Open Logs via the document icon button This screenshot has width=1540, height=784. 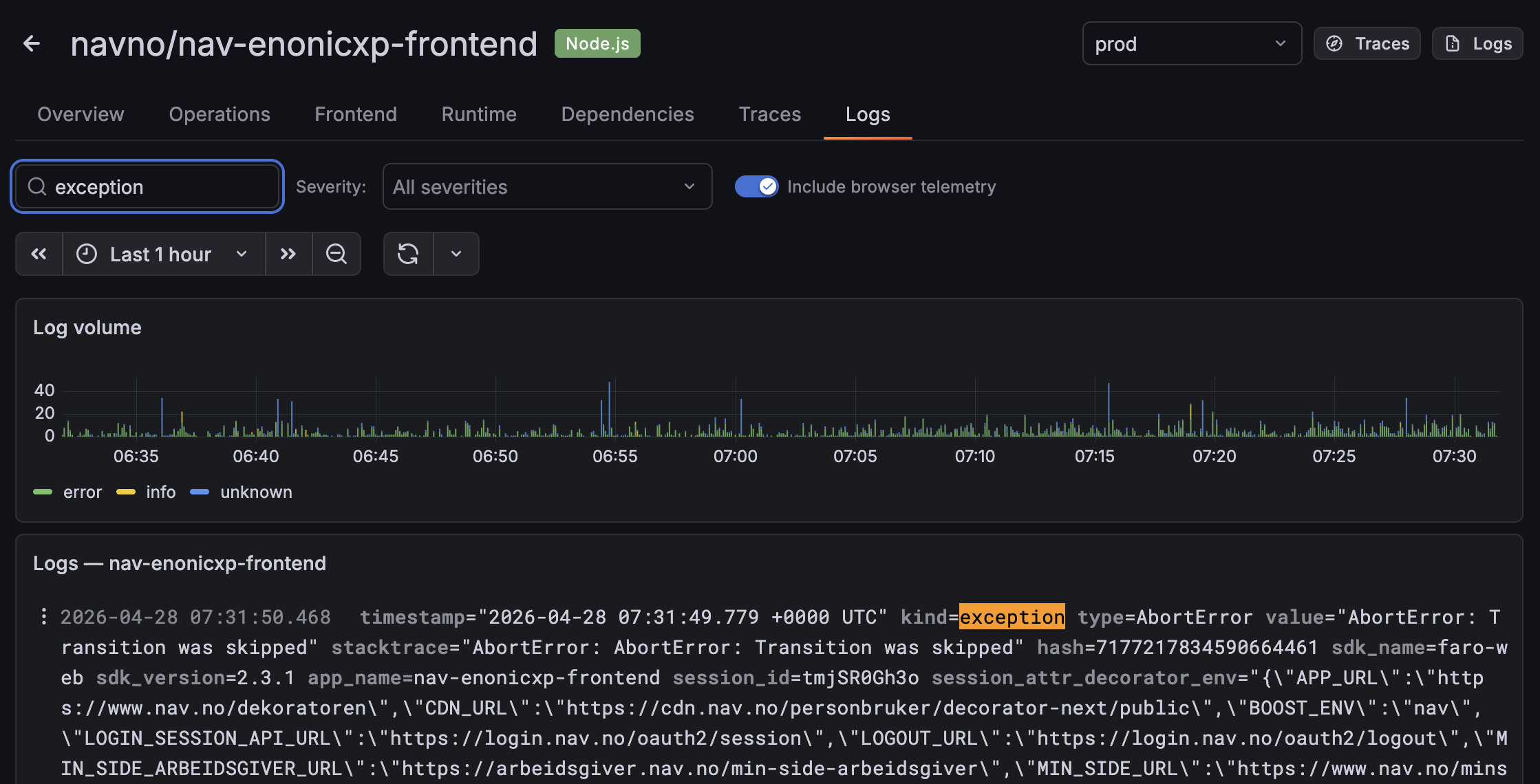pyautogui.click(x=1477, y=43)
